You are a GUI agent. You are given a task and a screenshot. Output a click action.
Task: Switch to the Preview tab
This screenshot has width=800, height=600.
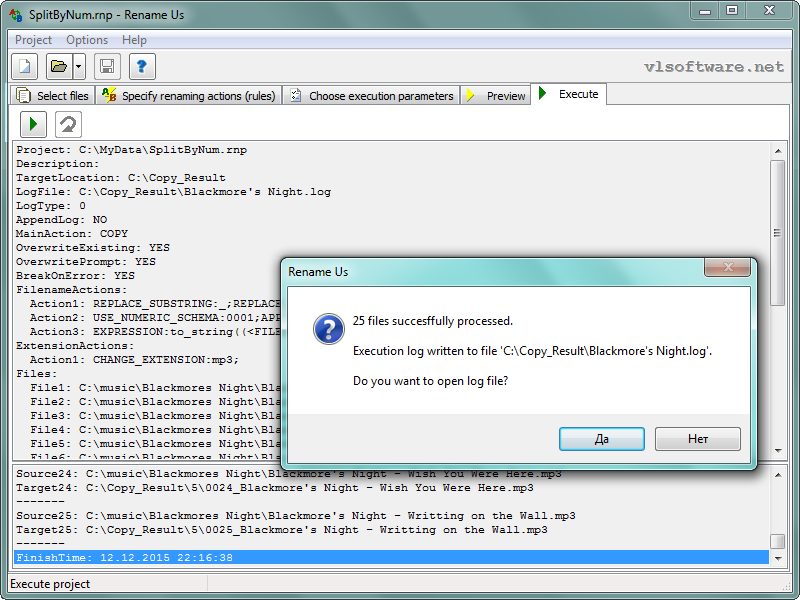[496, 95]
